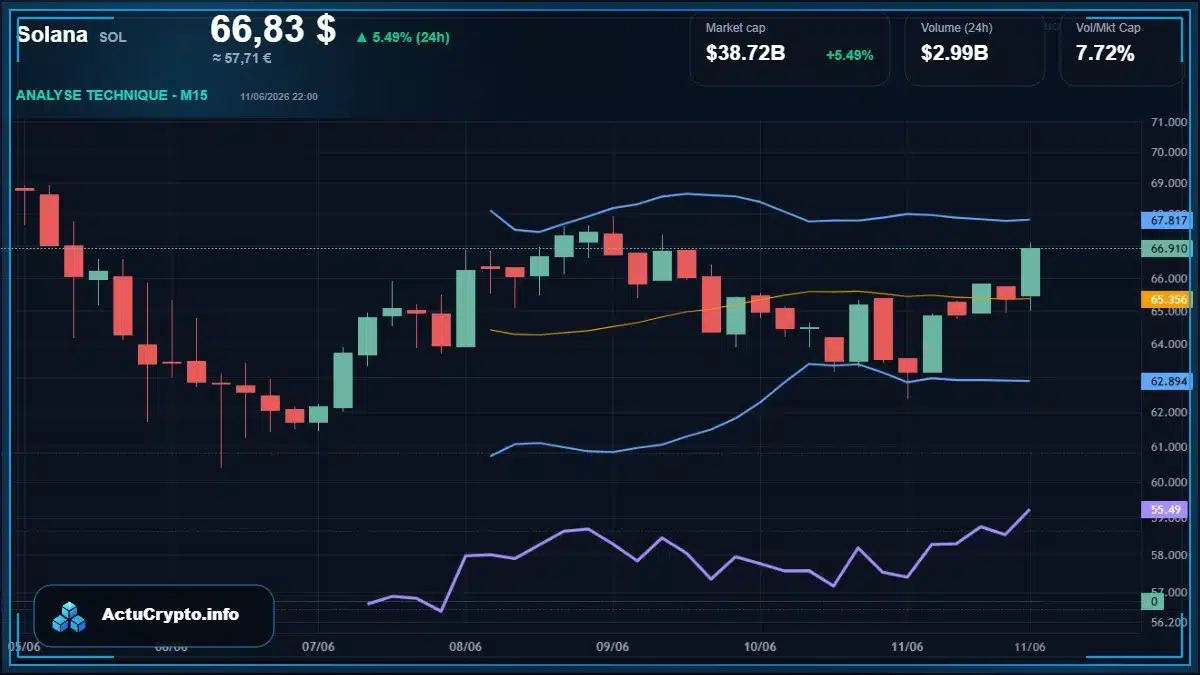Click the $38.72B market cap value
1200x675 pixels.
pyautogui.click(x=745, y=54)
